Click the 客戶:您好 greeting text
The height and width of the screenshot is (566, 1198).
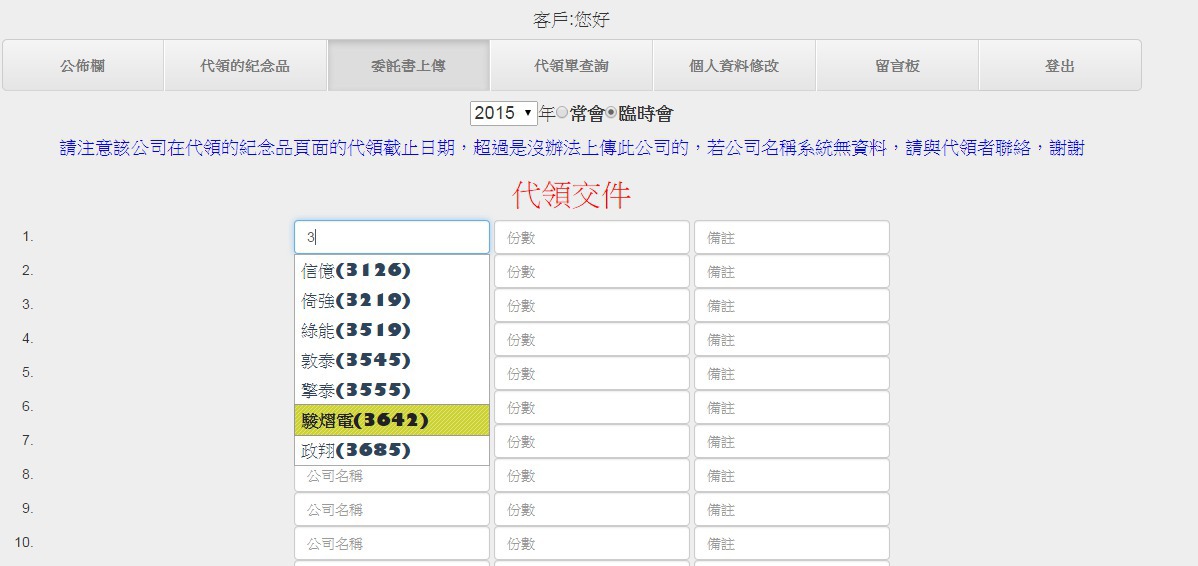coord(571,20)
